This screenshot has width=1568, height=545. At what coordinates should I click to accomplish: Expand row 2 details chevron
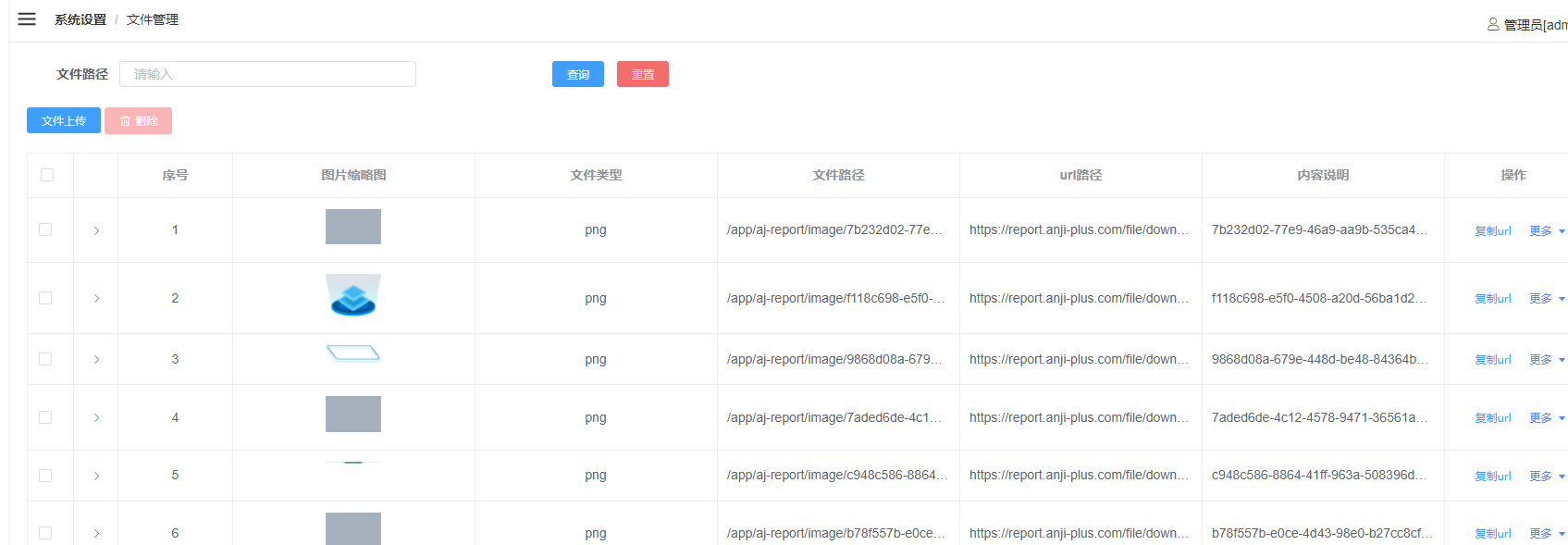pos(96,298)
